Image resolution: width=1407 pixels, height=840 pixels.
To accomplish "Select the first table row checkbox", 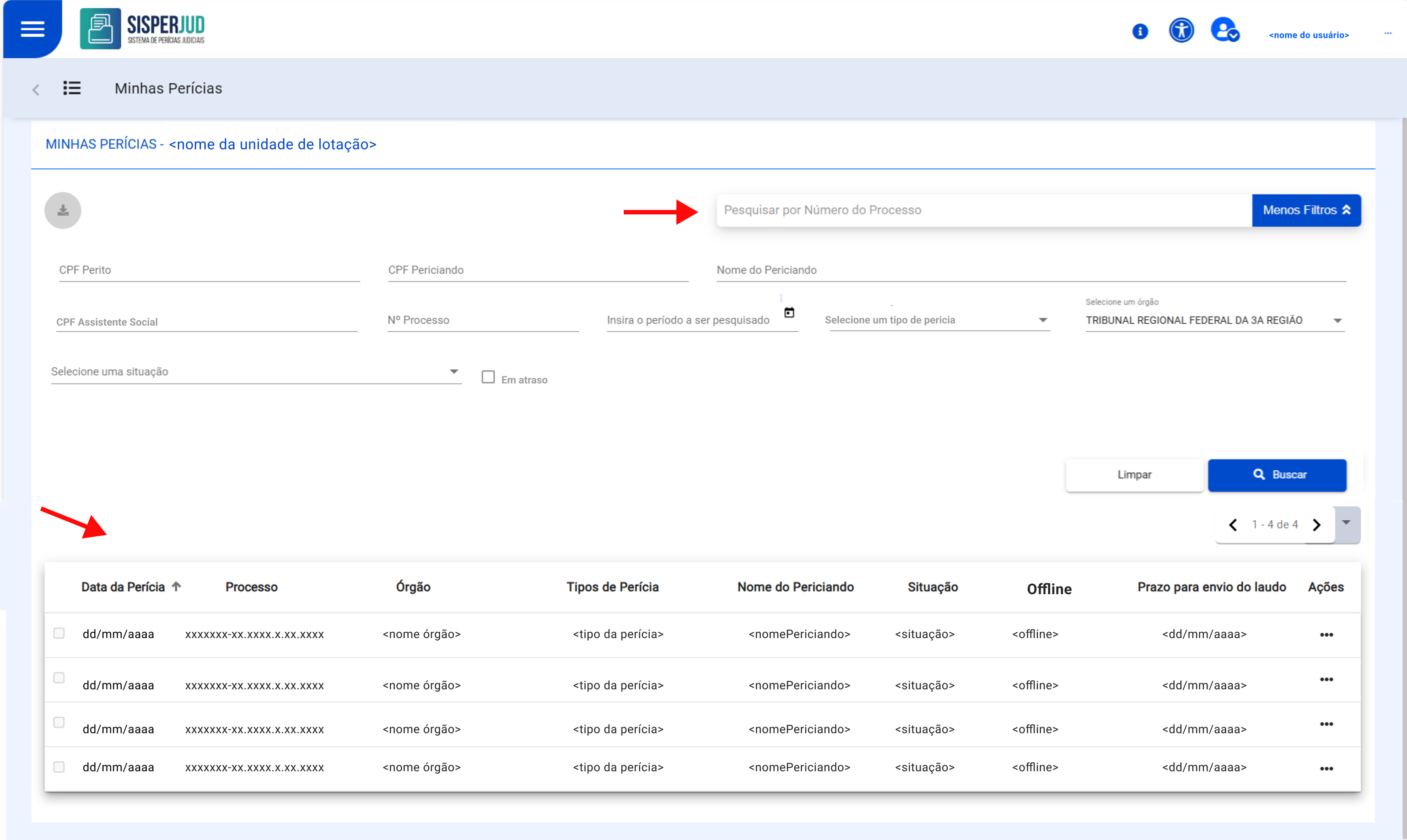I will click(x=59, y=633).
